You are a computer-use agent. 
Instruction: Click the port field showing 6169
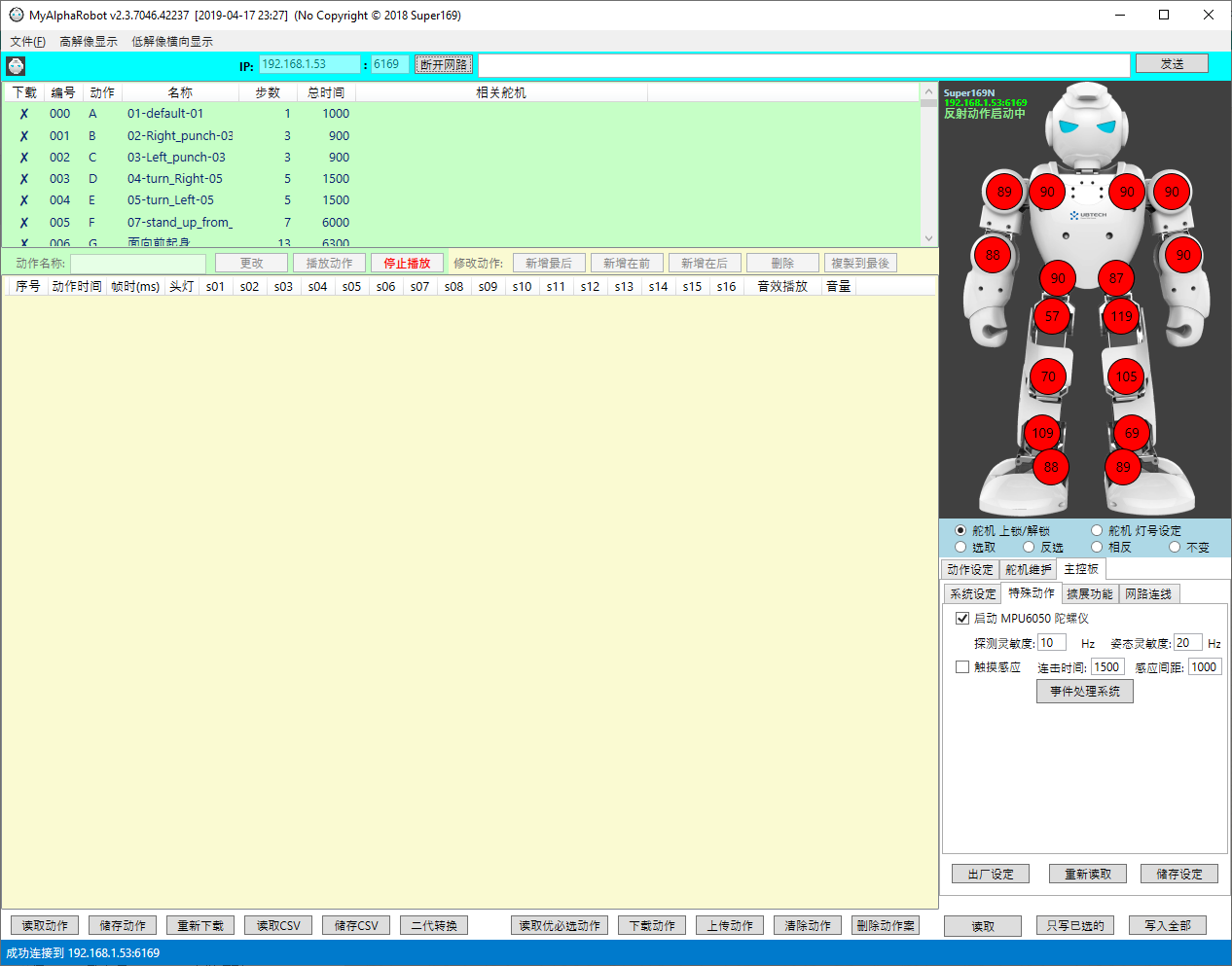pyautogui.click(x=389, y=64)
